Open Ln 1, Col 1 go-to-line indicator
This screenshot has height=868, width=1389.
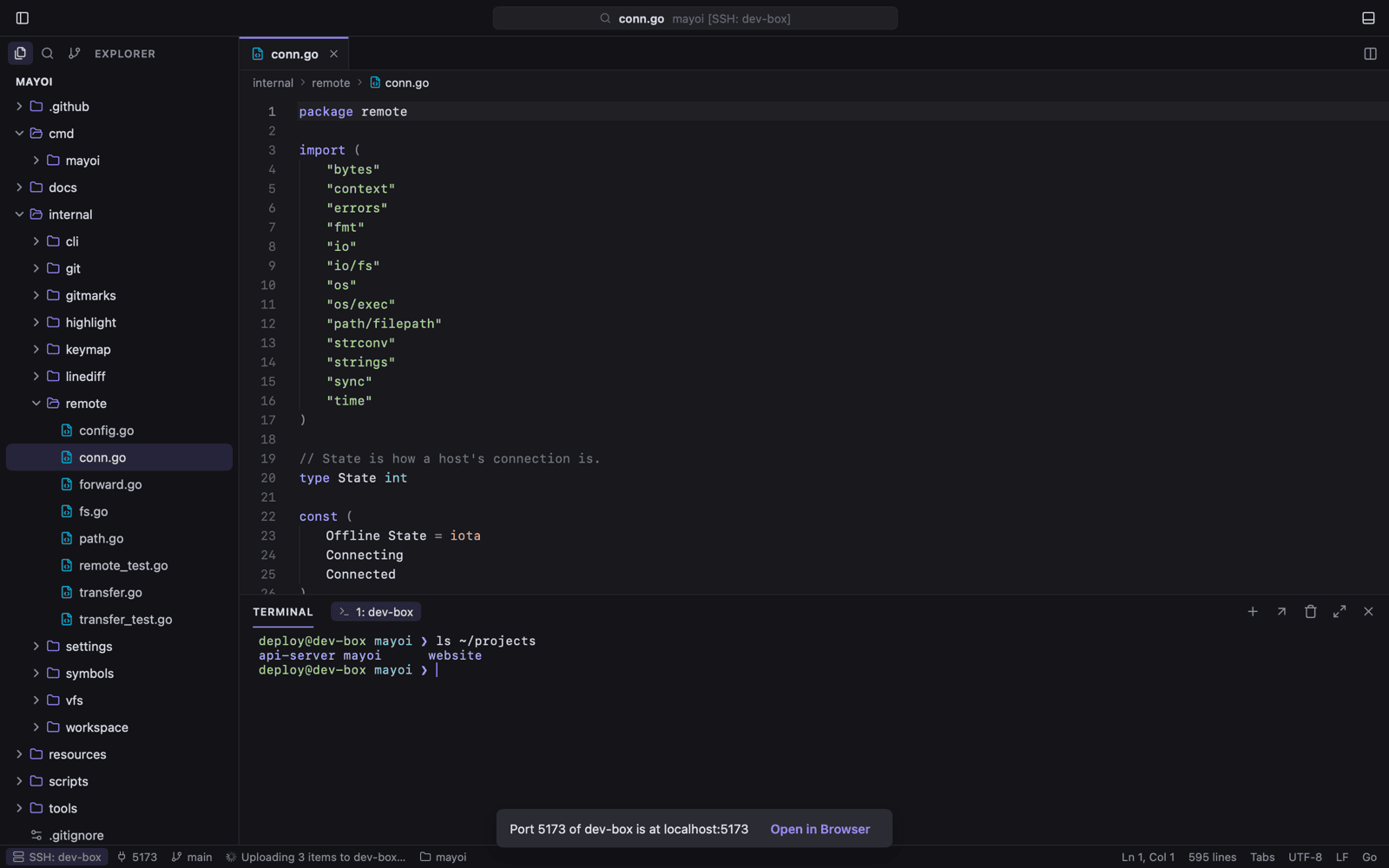[x=1148, y=857]
